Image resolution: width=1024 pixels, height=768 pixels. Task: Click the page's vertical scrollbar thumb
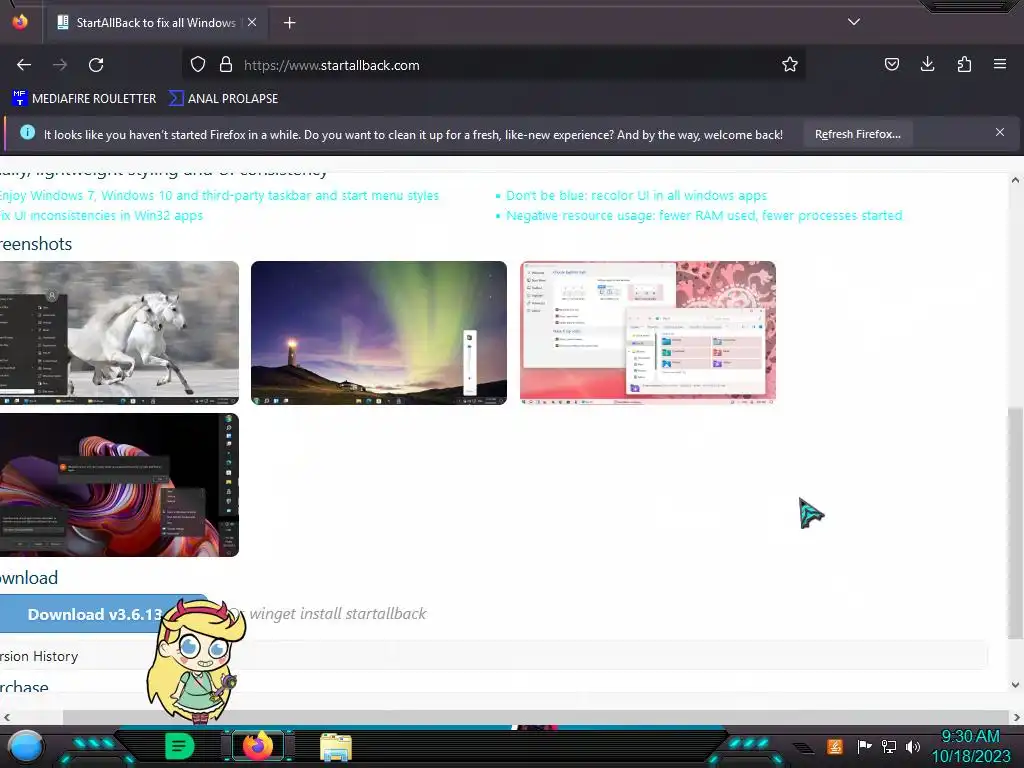[x=1015, y=524]
